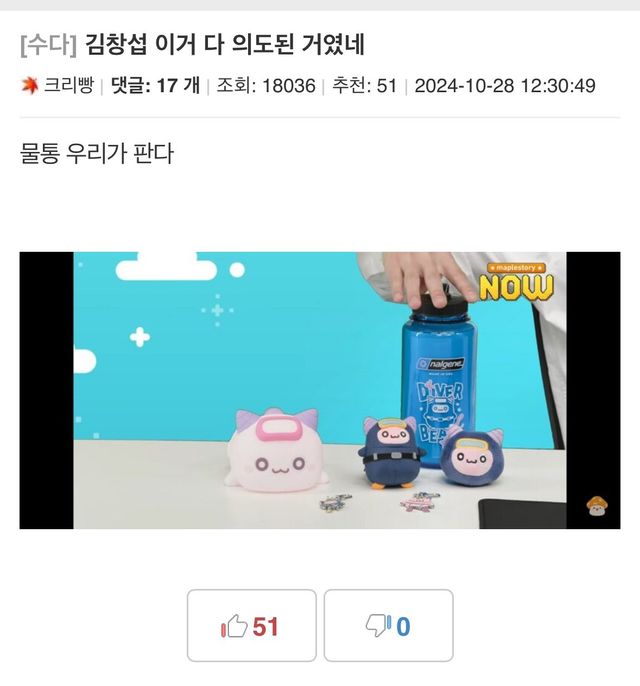Upvote the post using the 51 button
640x686 pixels.
pyautogui.click(x=252, y=626)
